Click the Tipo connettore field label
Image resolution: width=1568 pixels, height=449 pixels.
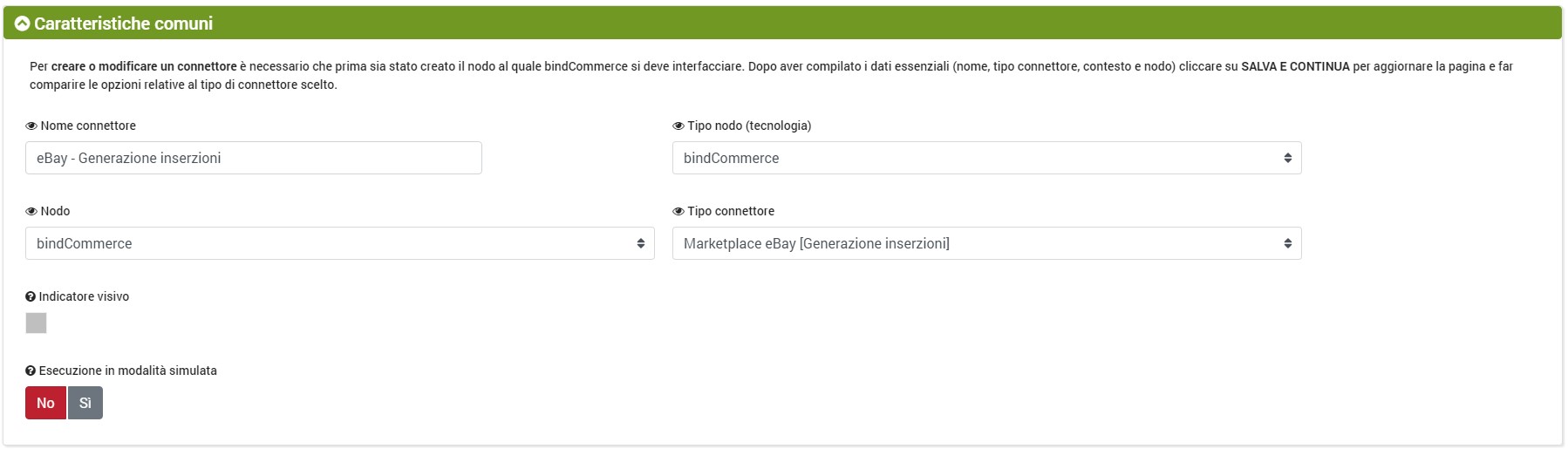(731, 211)
